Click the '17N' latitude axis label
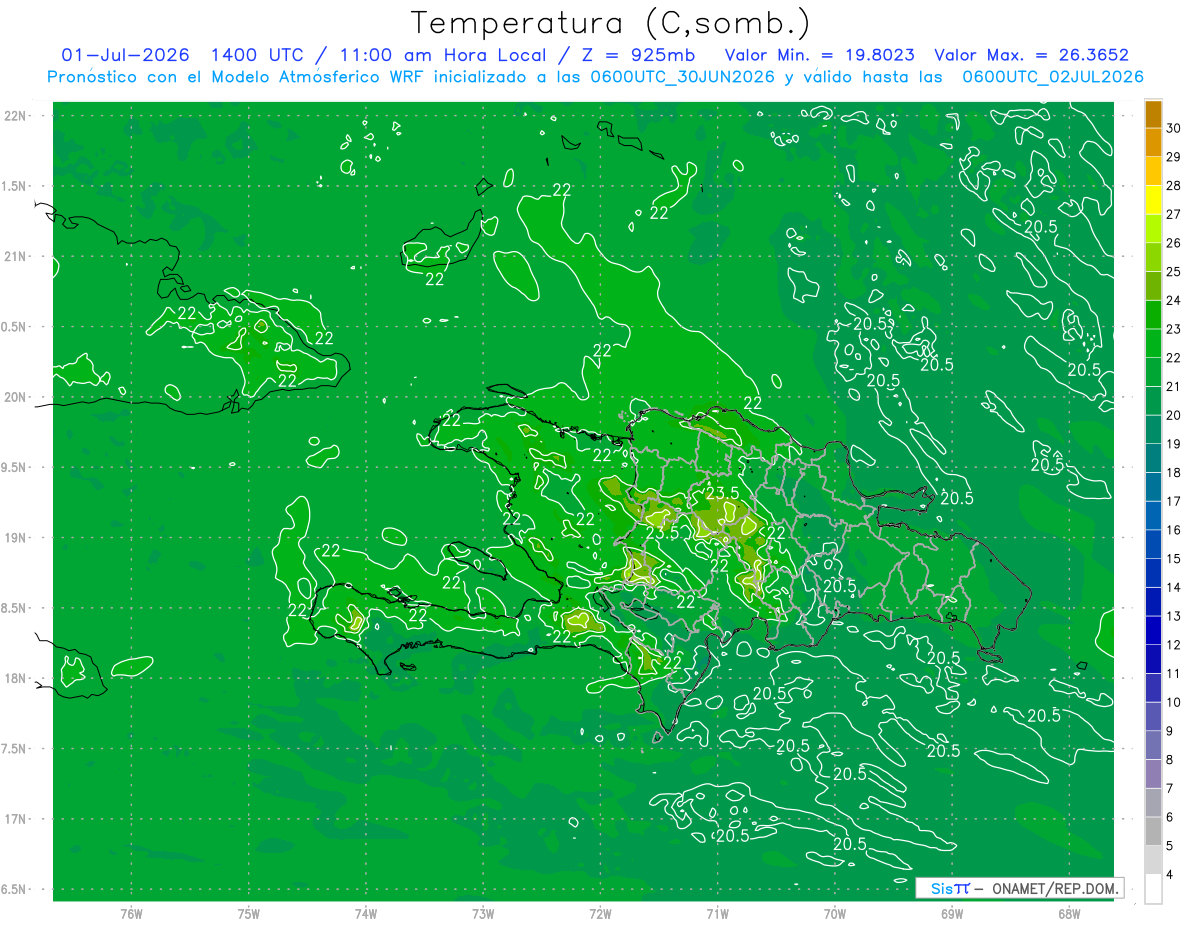This screenshot has height=927, width=1200. (16, 819)
